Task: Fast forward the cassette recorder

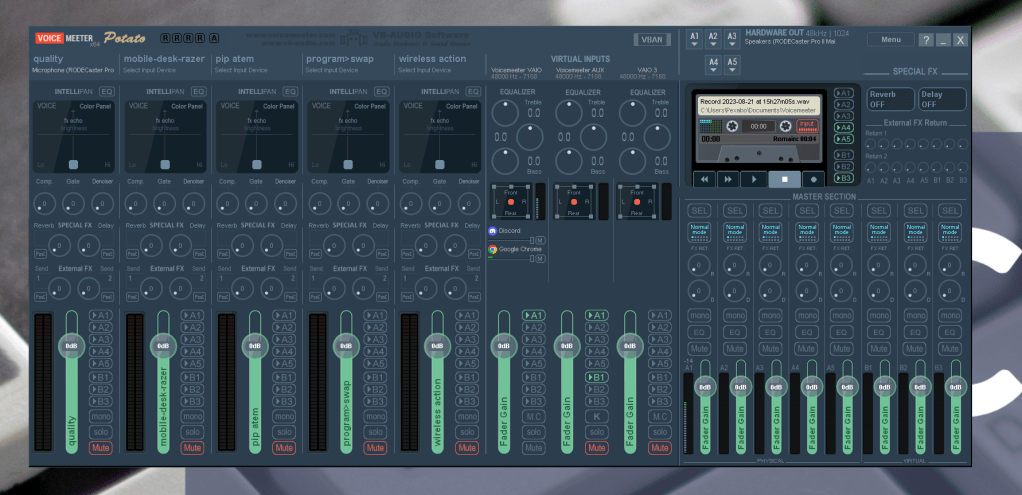Action: coord(729,179)
